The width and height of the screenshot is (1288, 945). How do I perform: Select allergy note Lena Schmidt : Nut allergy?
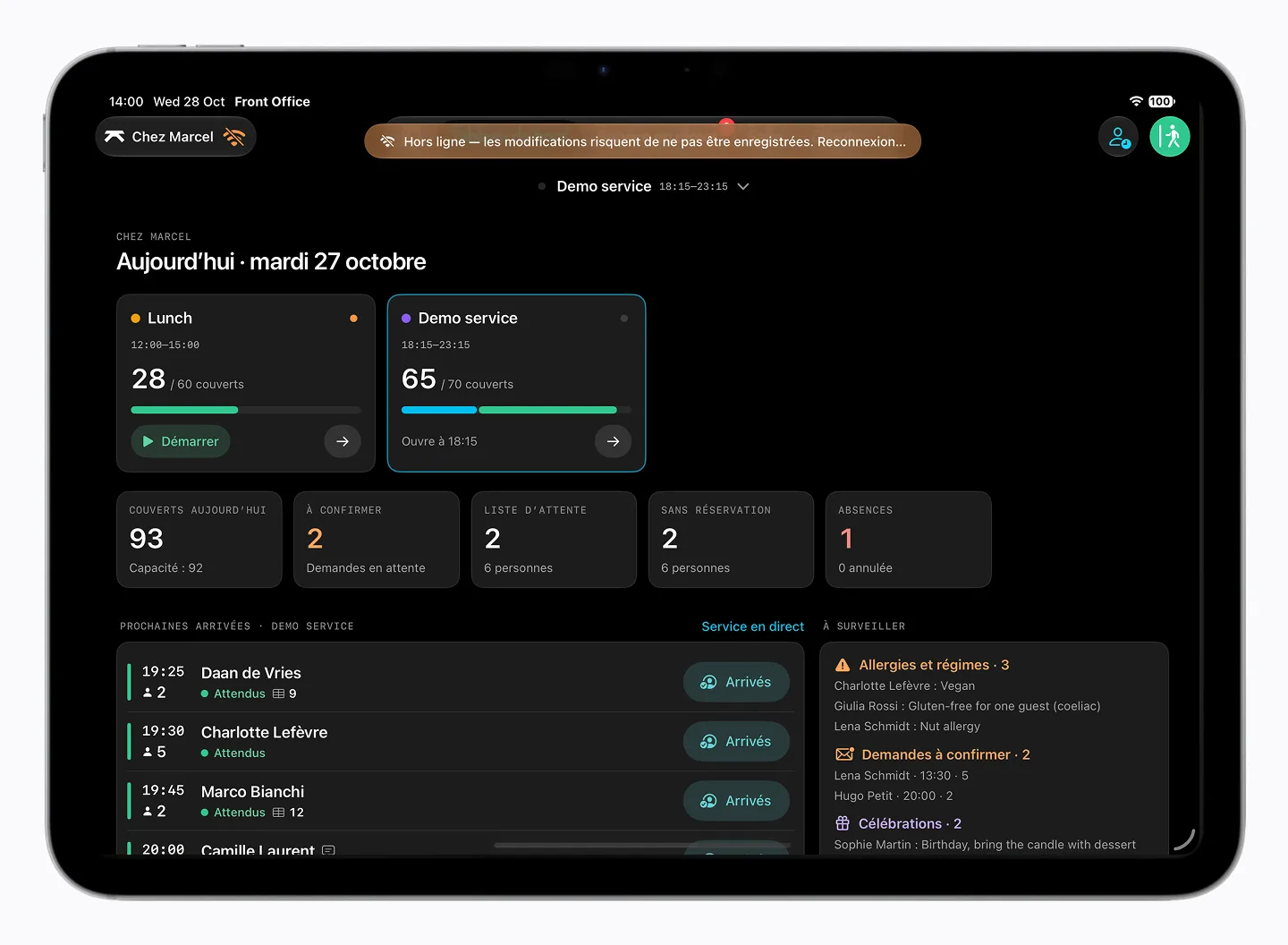[907, 727]
